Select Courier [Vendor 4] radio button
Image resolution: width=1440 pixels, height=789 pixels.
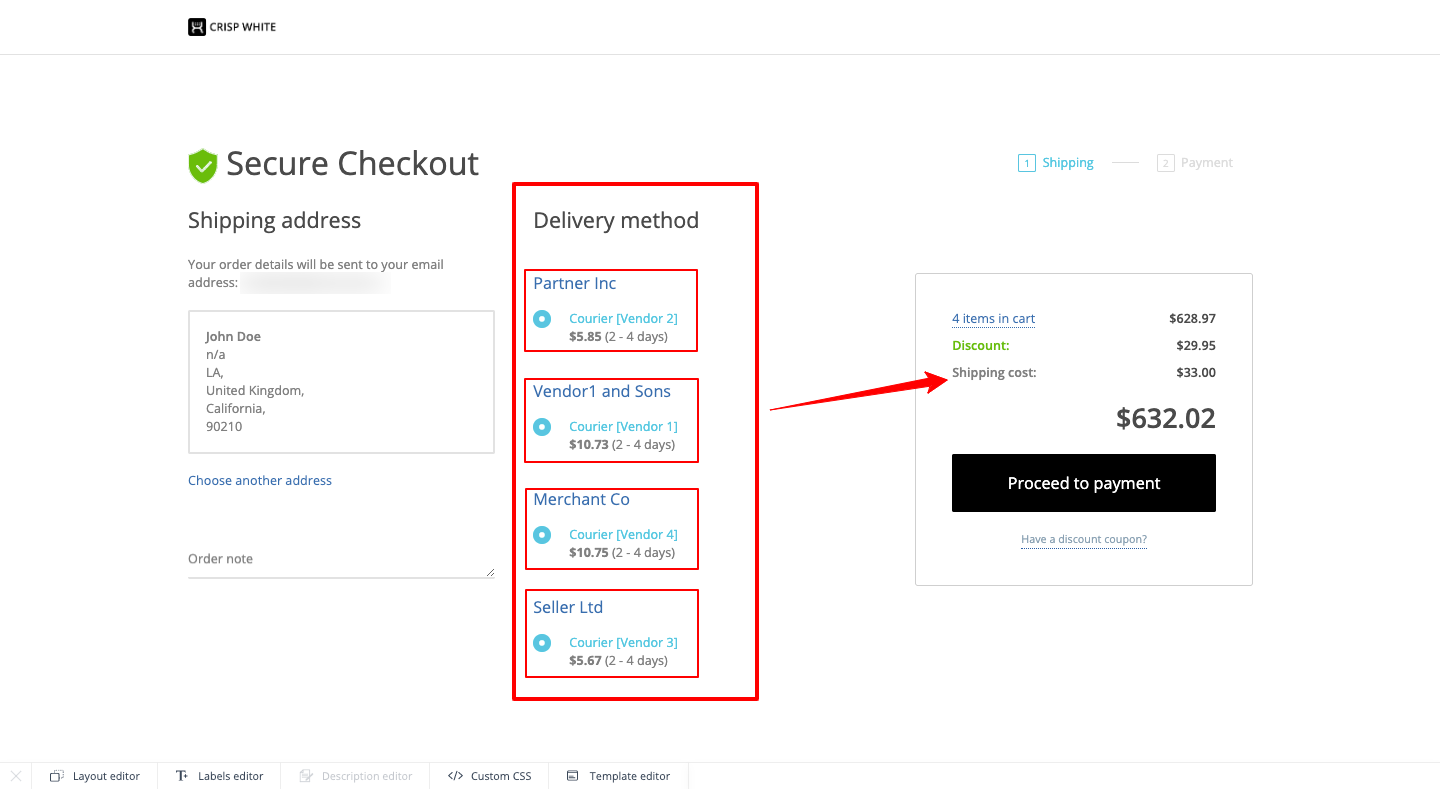coord(542,535)
